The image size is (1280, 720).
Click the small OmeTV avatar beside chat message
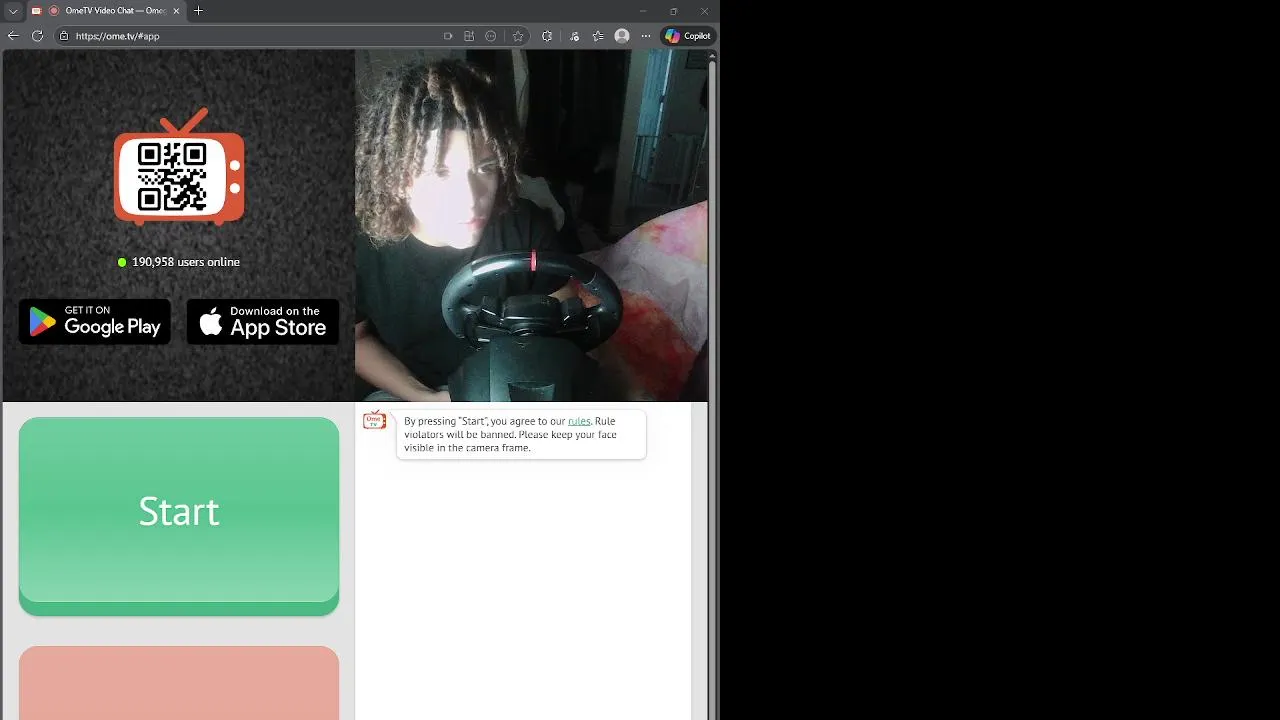374,420
